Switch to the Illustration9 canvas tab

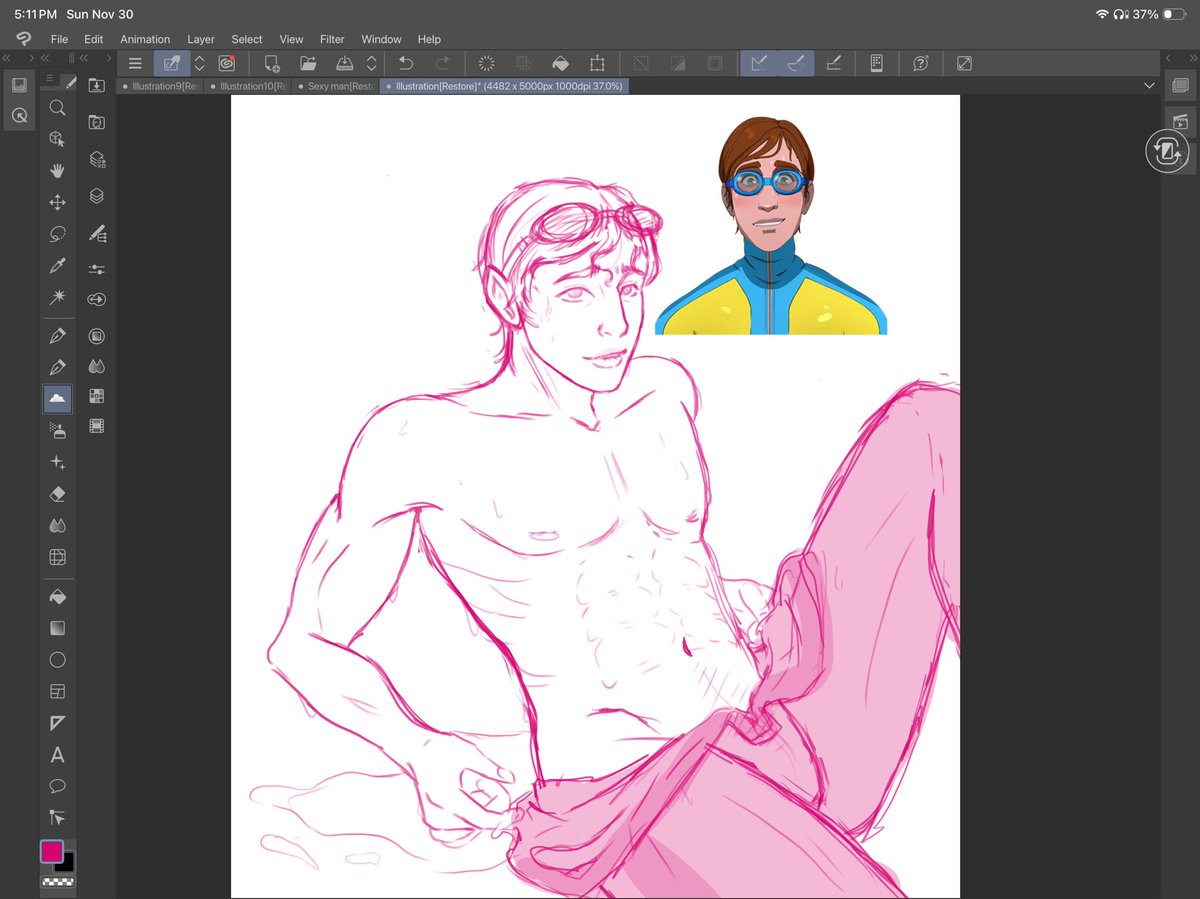(x=161, y=87)
